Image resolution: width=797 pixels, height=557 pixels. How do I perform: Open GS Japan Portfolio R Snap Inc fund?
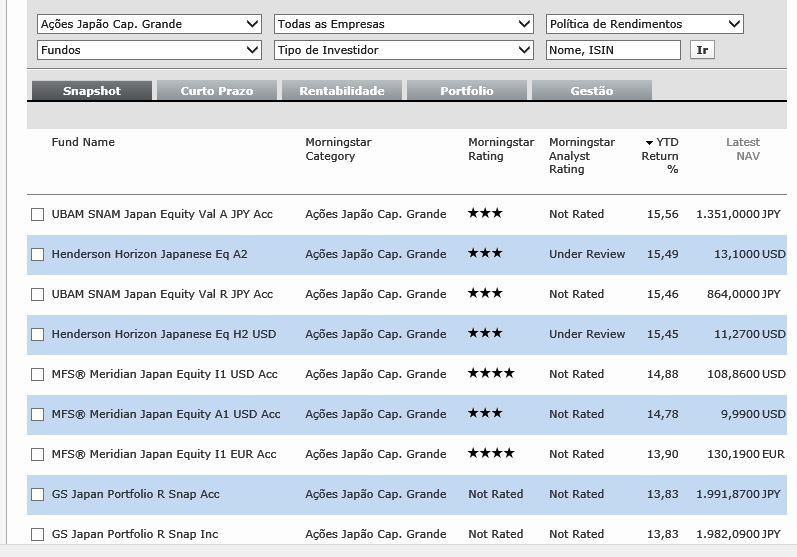pos(135,534)
